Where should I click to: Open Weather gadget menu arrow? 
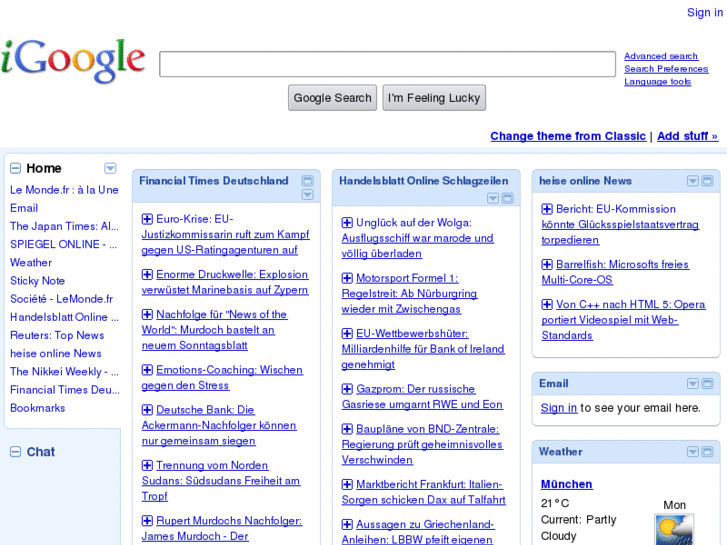click(693, 452)
